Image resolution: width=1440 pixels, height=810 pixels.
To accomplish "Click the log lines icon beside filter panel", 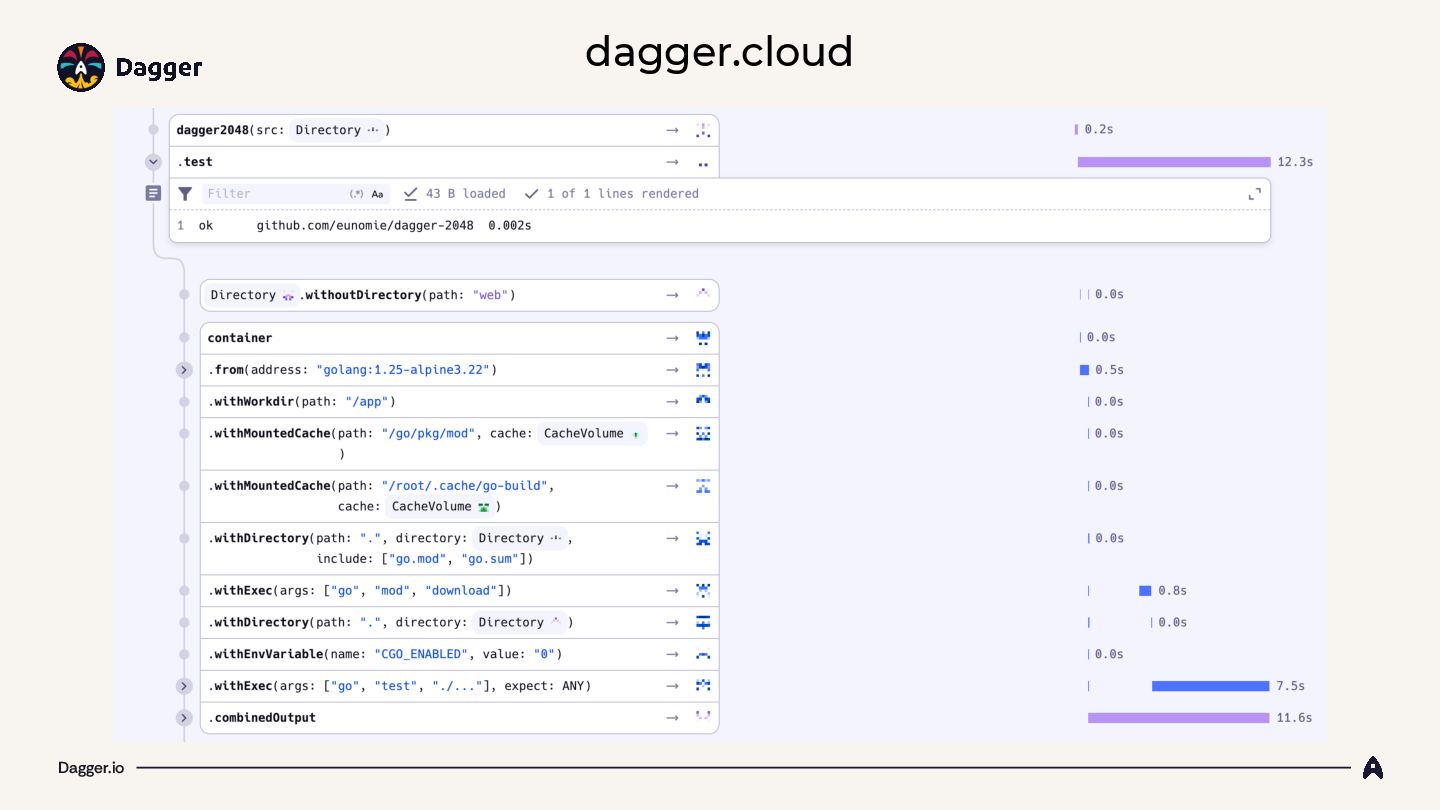I will (x=153, y=193).
